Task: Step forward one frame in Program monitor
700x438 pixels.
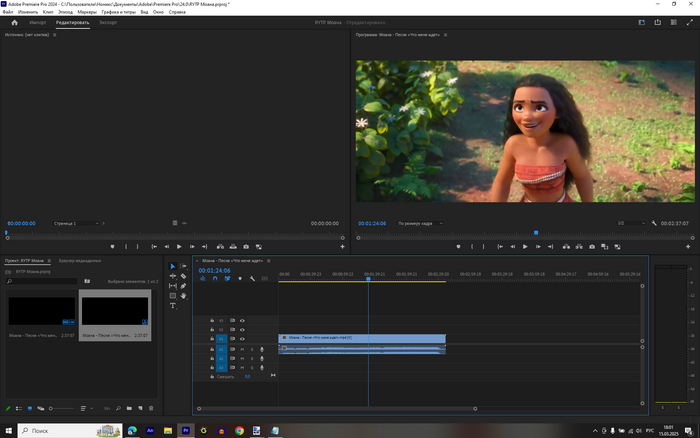Action: pos(538,246)
